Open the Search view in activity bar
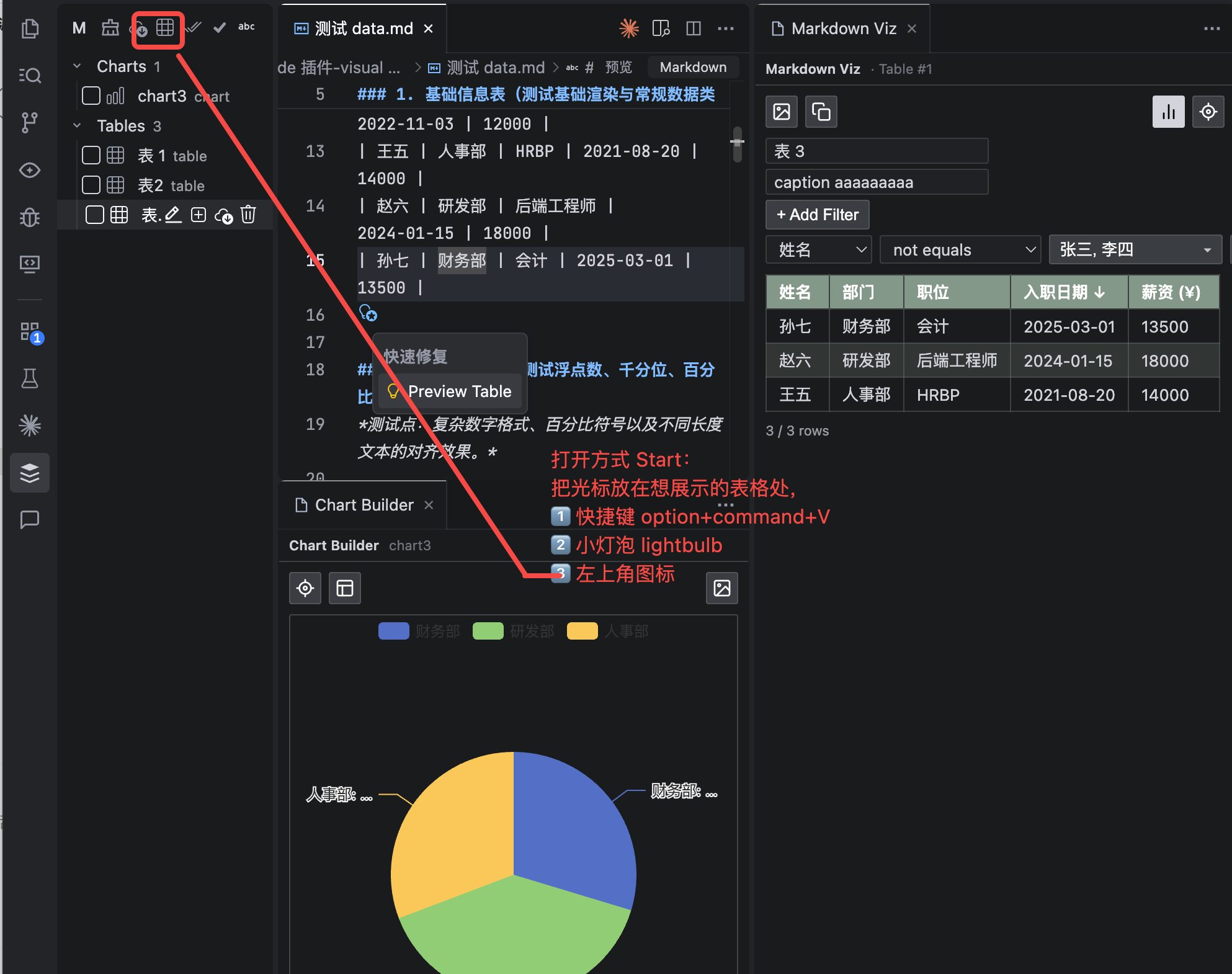The image size is (1232, 974). (x=30, y=76)
